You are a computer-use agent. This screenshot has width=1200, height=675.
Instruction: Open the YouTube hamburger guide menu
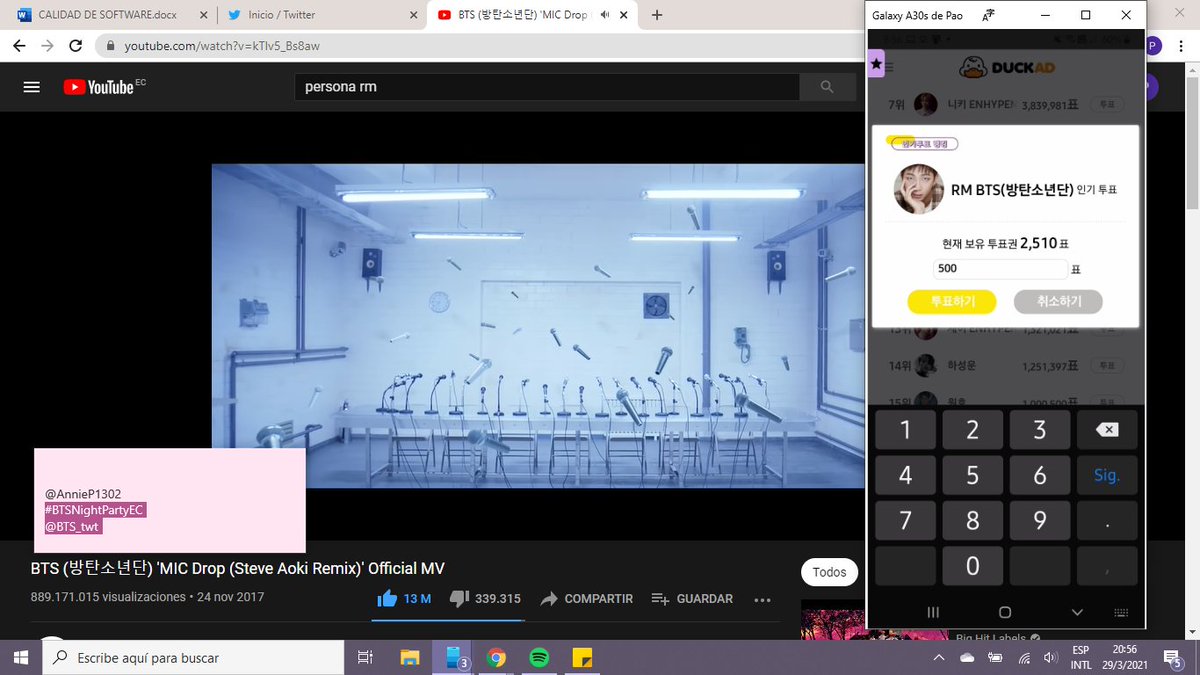point(31,87)
